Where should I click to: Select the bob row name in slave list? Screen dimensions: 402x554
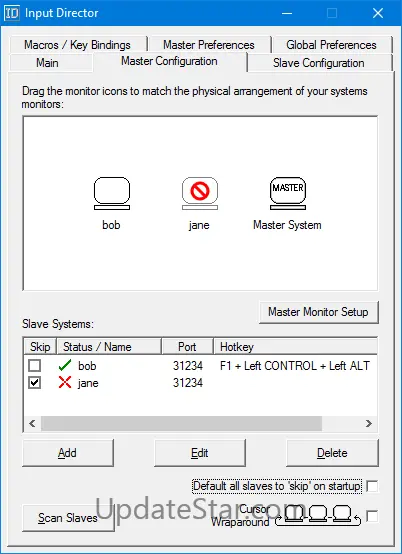click(87, 366)
